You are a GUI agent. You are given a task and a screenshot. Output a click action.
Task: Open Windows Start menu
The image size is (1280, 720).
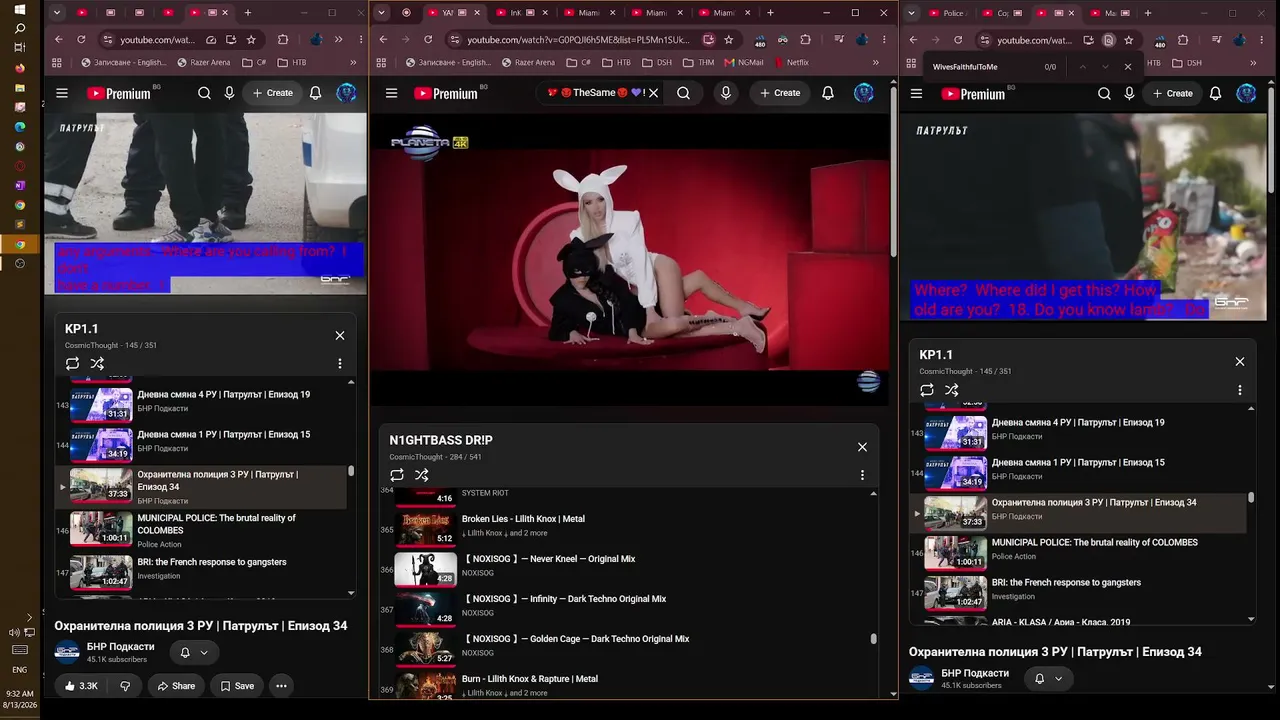tap(20, 10)
